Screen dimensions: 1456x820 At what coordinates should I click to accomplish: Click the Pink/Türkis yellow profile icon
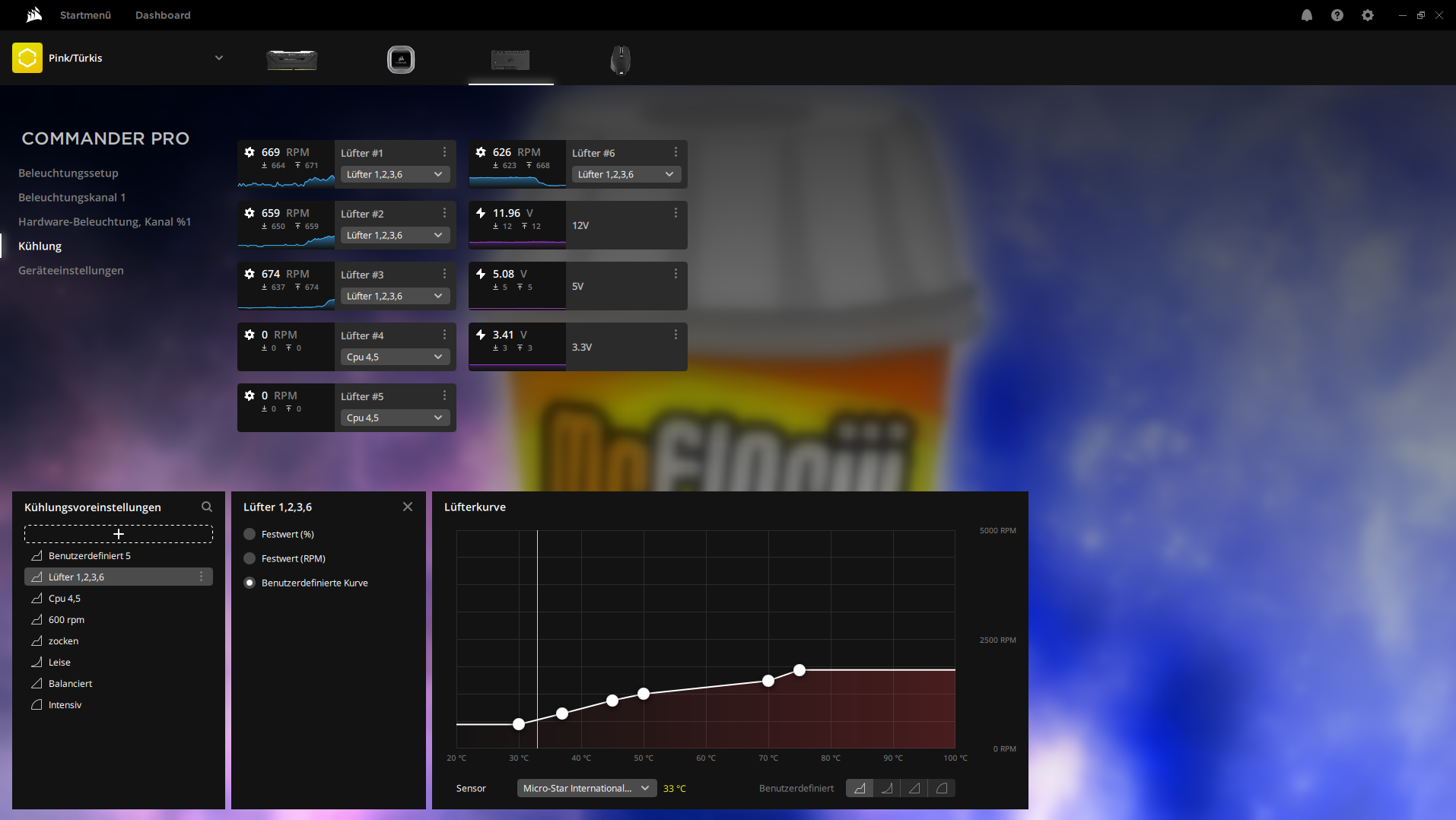coord(27,58)
